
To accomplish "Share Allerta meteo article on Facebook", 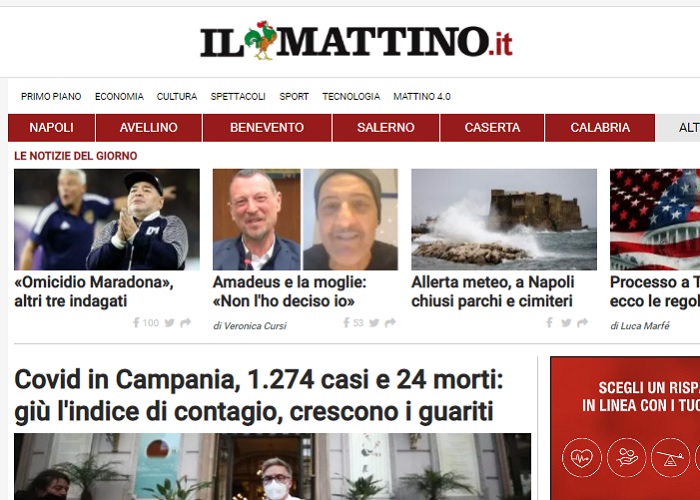I will pos(549,322).
